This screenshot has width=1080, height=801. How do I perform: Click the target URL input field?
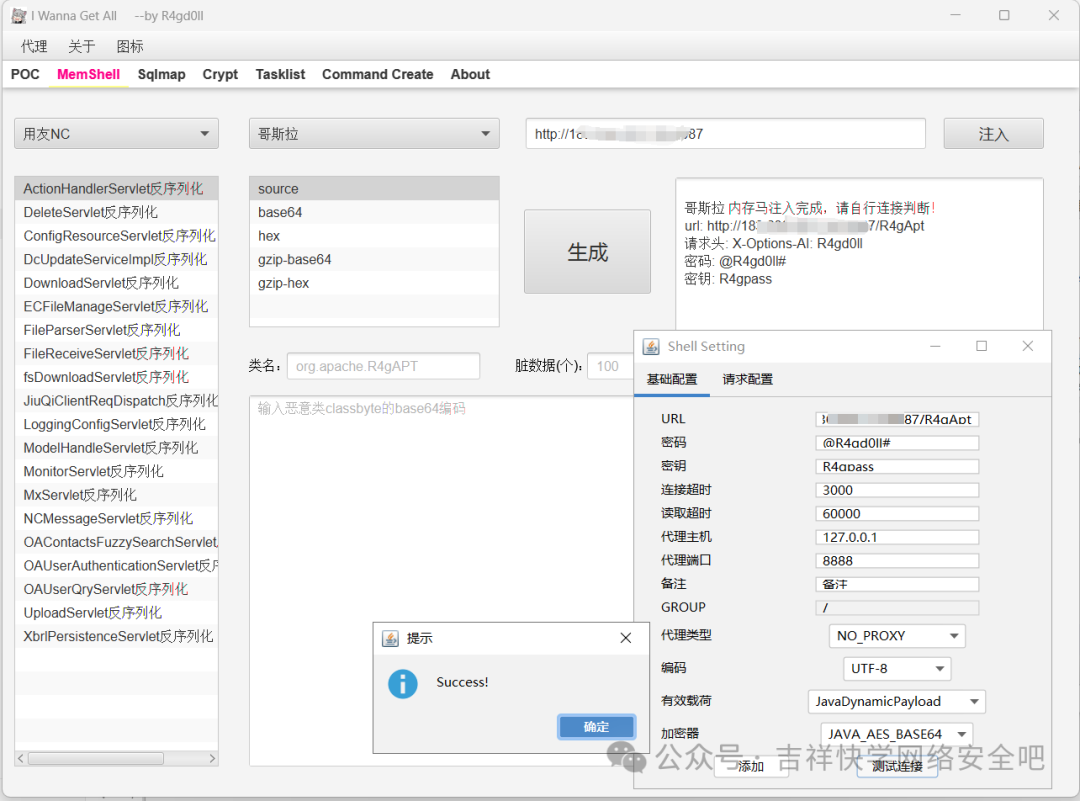click(x=725, y=134)
